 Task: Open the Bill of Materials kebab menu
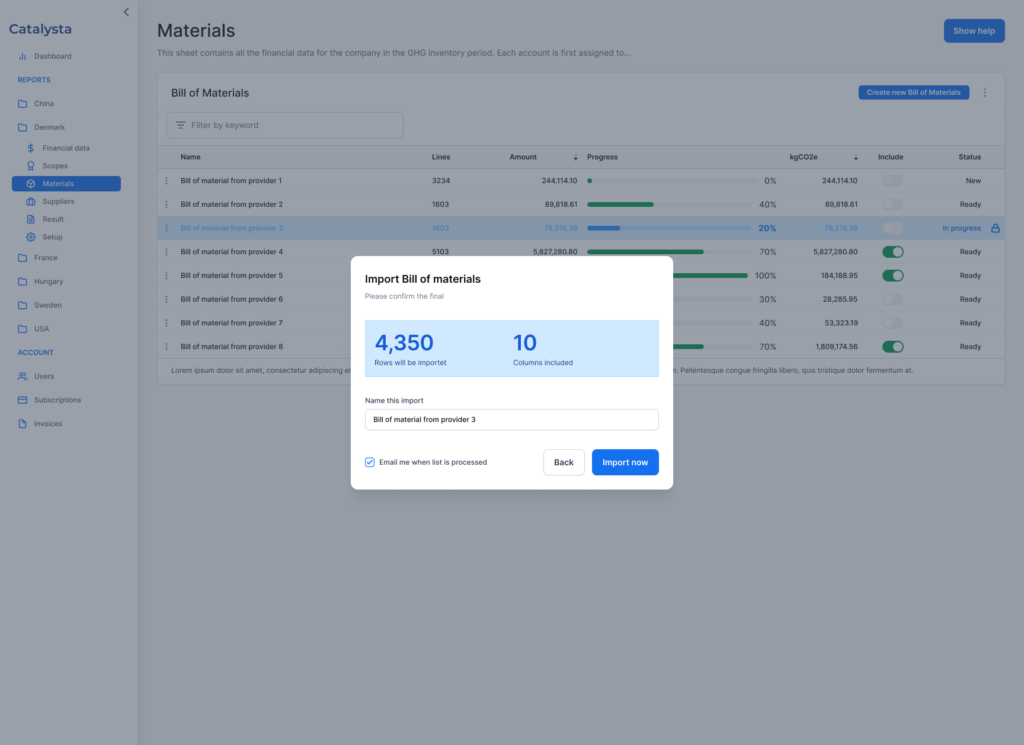coord(984,93)
